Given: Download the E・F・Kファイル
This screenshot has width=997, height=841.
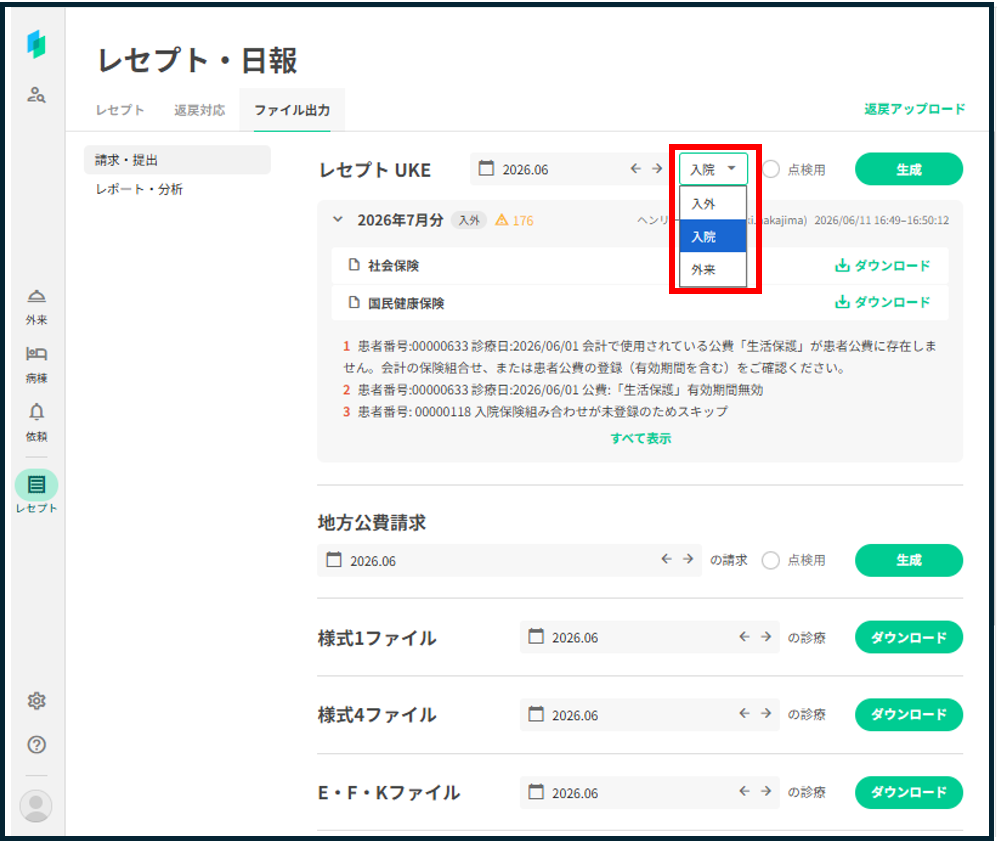Looking at the screenshot, I should coord(909,792).
